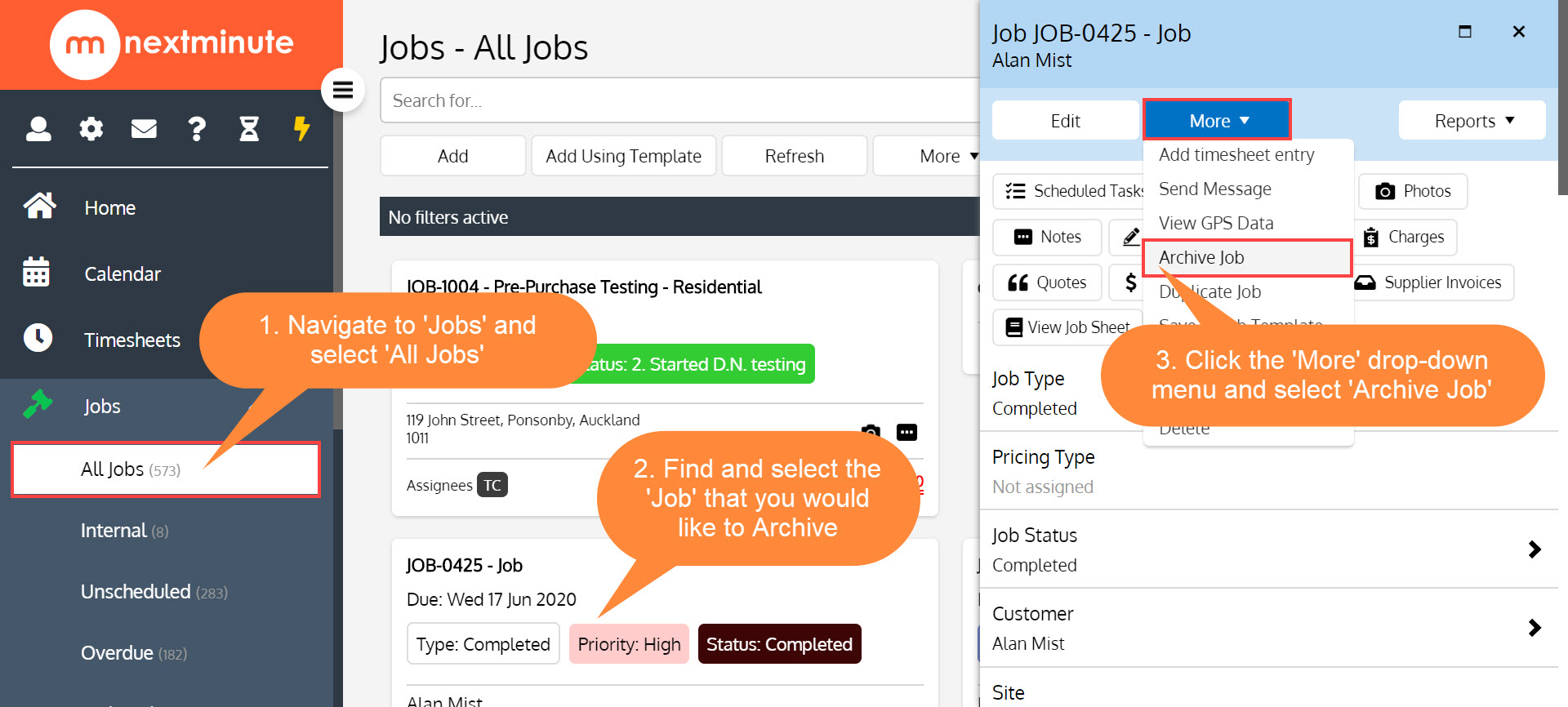Screen dimensions: 1568x707
Task: Open the JOB-1004 Pre-Purchase Testing card title
Action: (584, 287)
